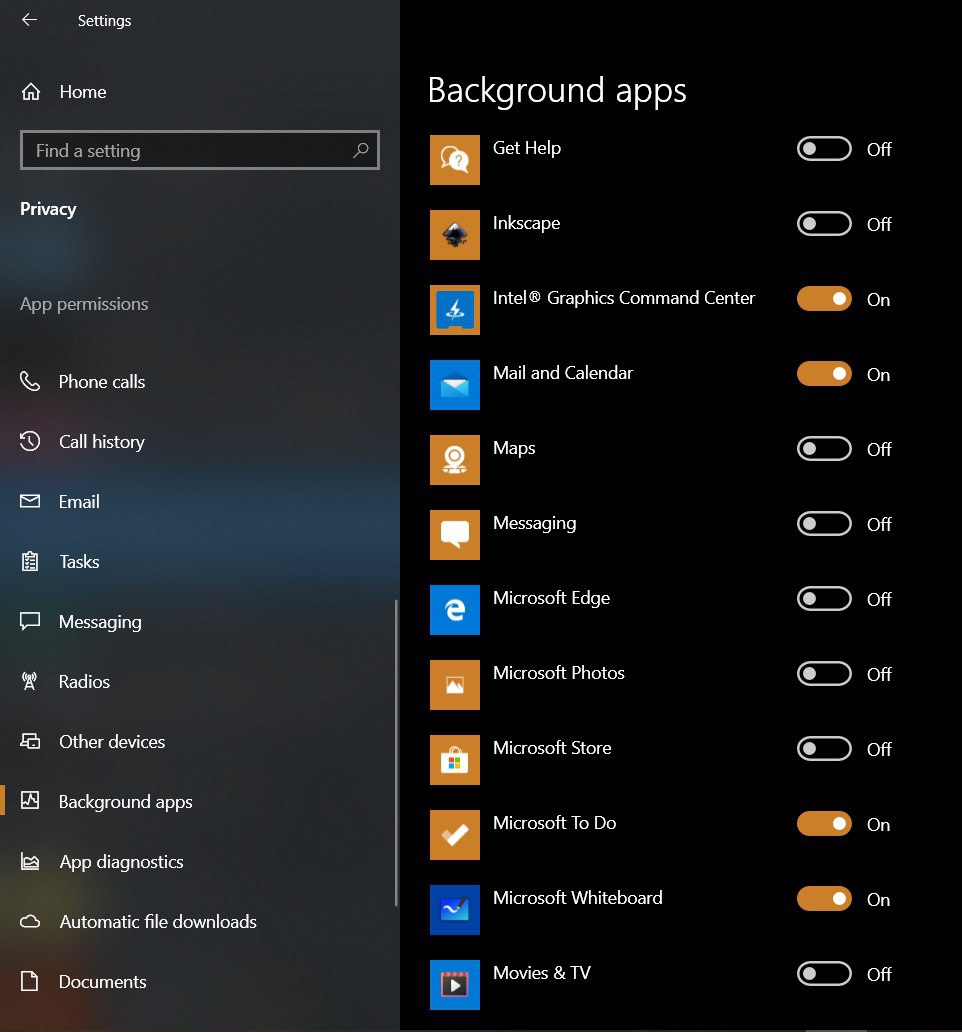This screenshot has height=1032, width=962.
Task: Switch on the Maps background toggle
Action: 824,449
